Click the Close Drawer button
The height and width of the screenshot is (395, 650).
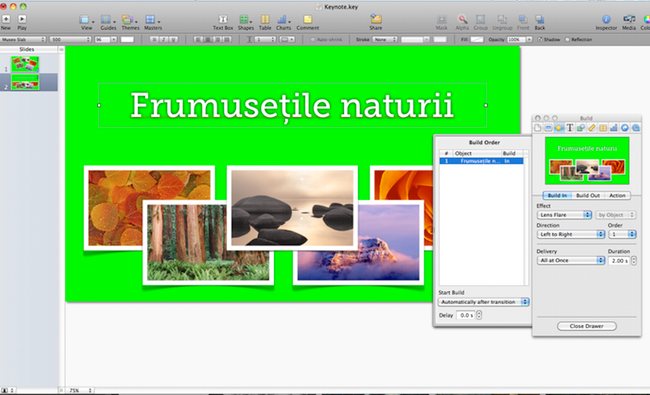pyautogui.click(x=587, y=326)
